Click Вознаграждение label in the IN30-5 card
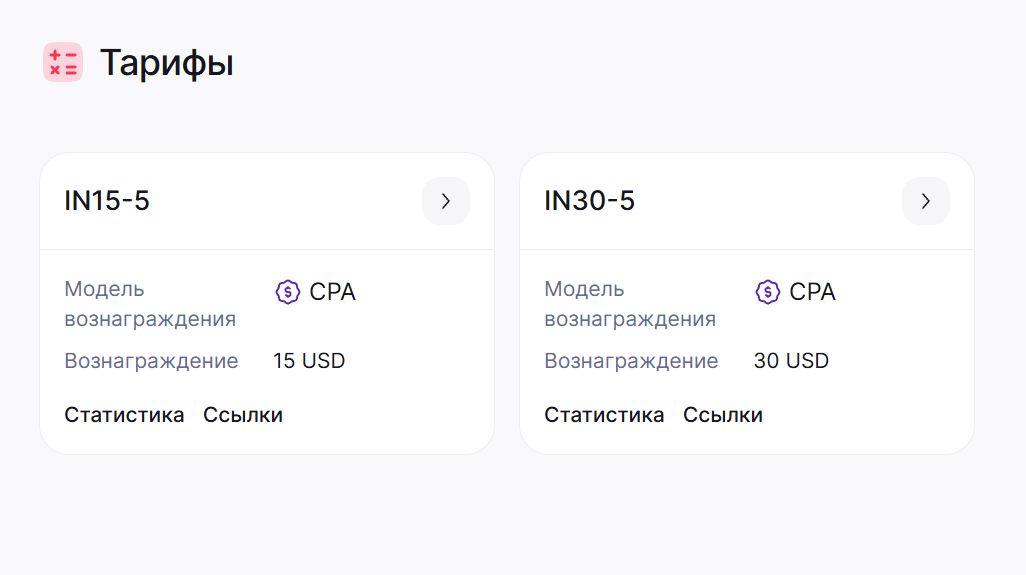Image resolution: width=1026 pixels, height=575 pixels. pyautogui.click(x=631, y=361)
